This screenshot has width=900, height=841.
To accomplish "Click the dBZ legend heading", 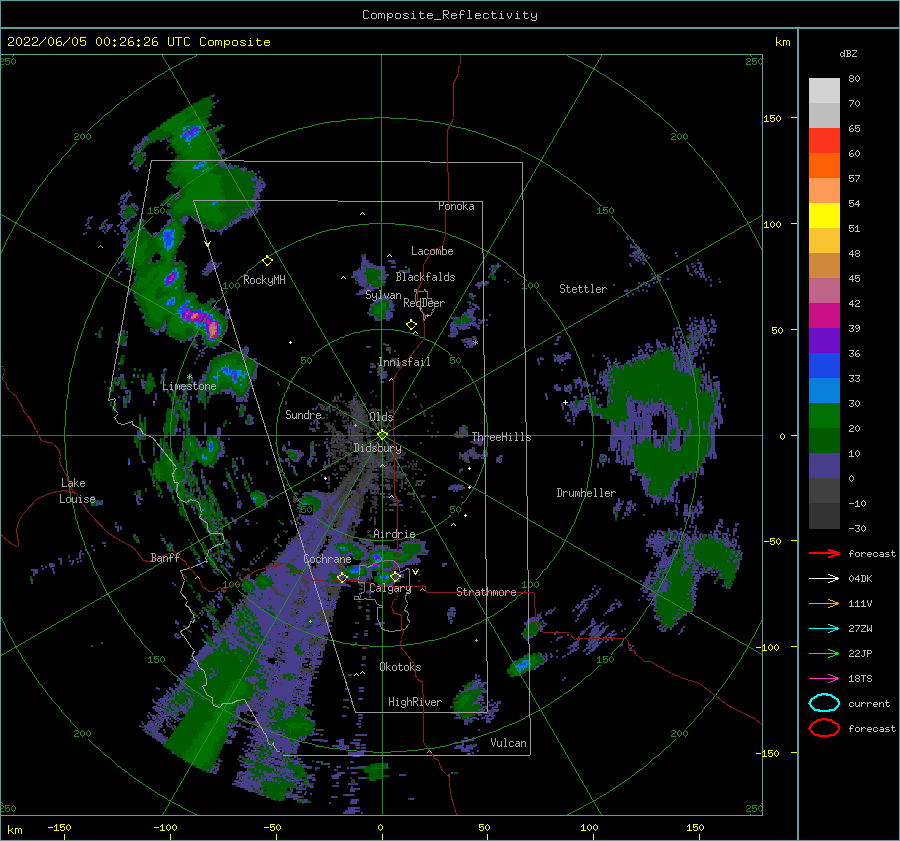I will pyautogui.click(x=848, y=53).
